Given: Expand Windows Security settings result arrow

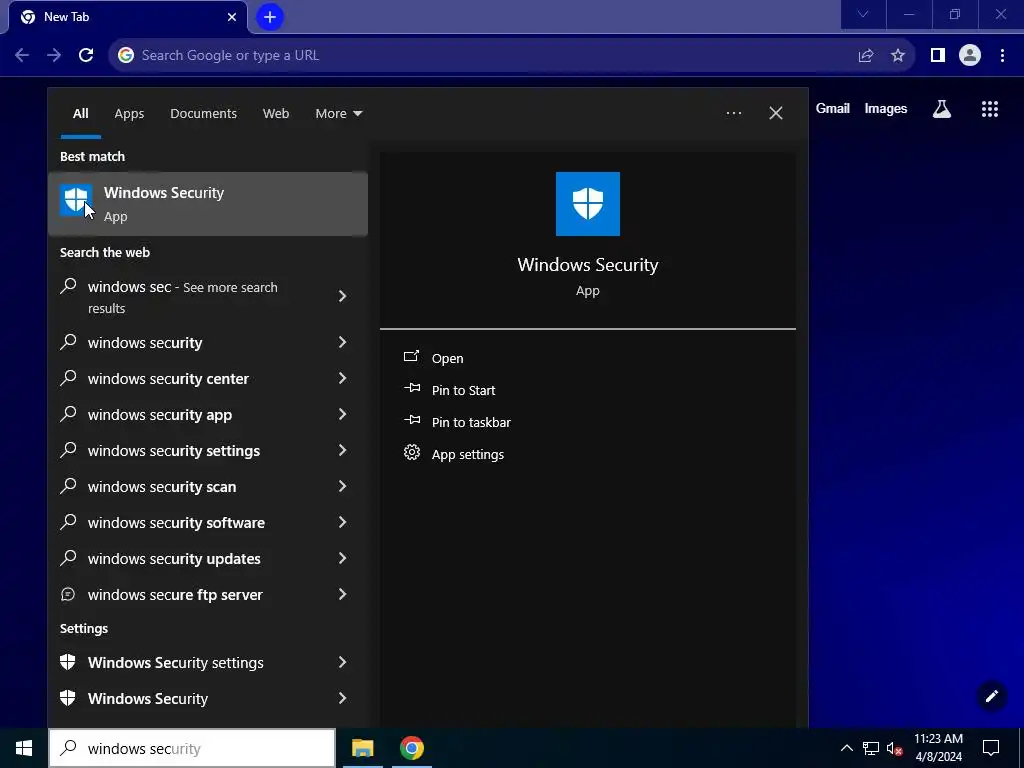Looking at the screenshot, I should pyautogui.click(x=343, y=662).
